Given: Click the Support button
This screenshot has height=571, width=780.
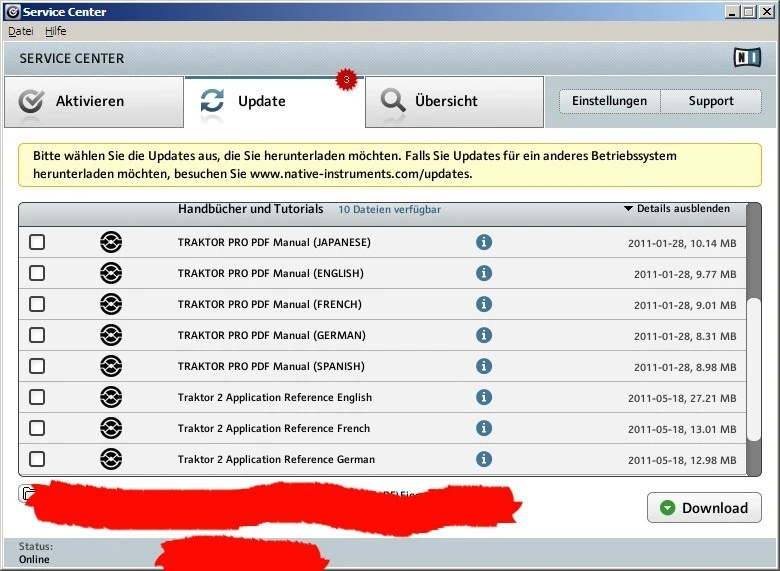Looking at the screenshot, I should 711,101.
